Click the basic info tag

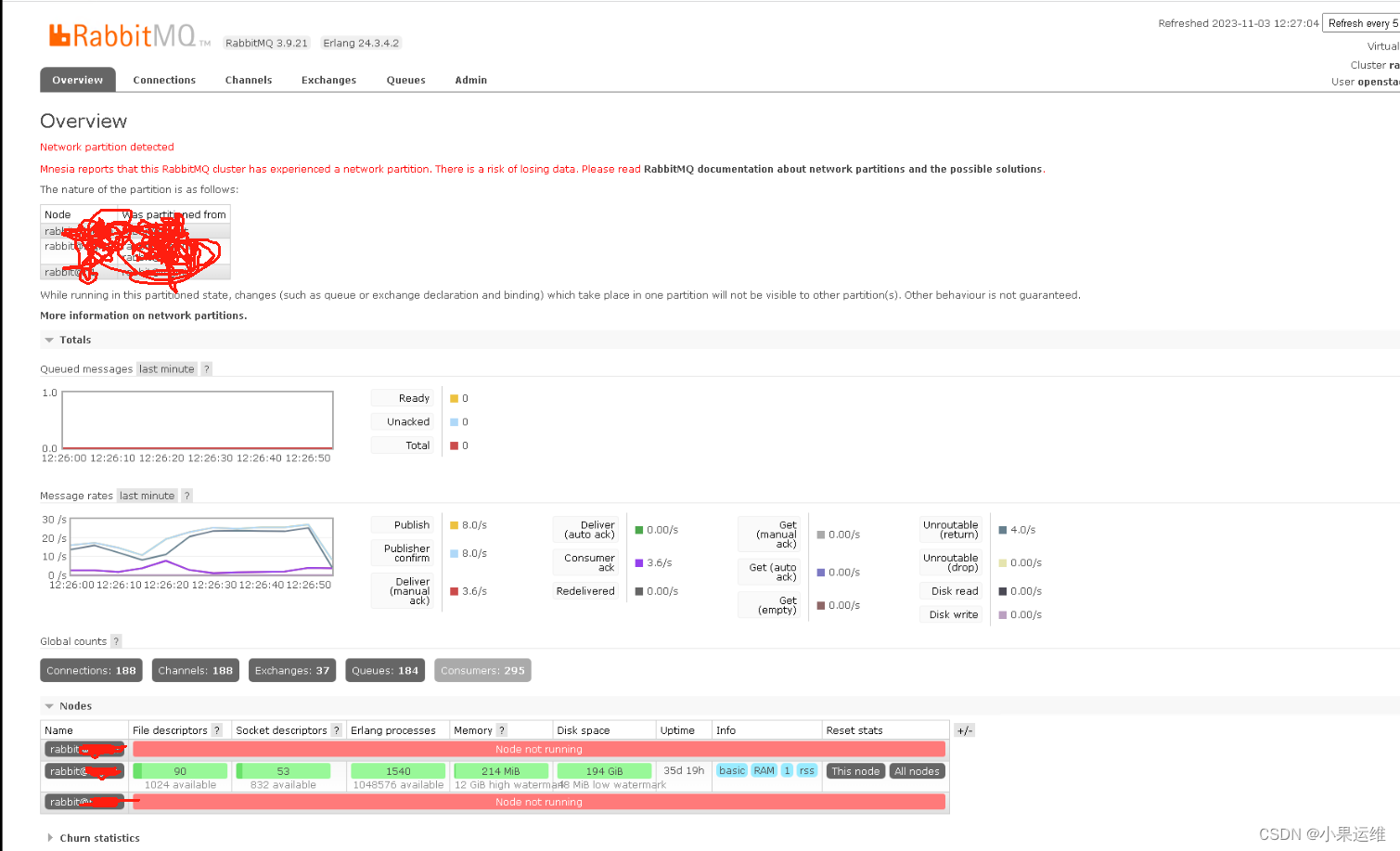[732, 770]
